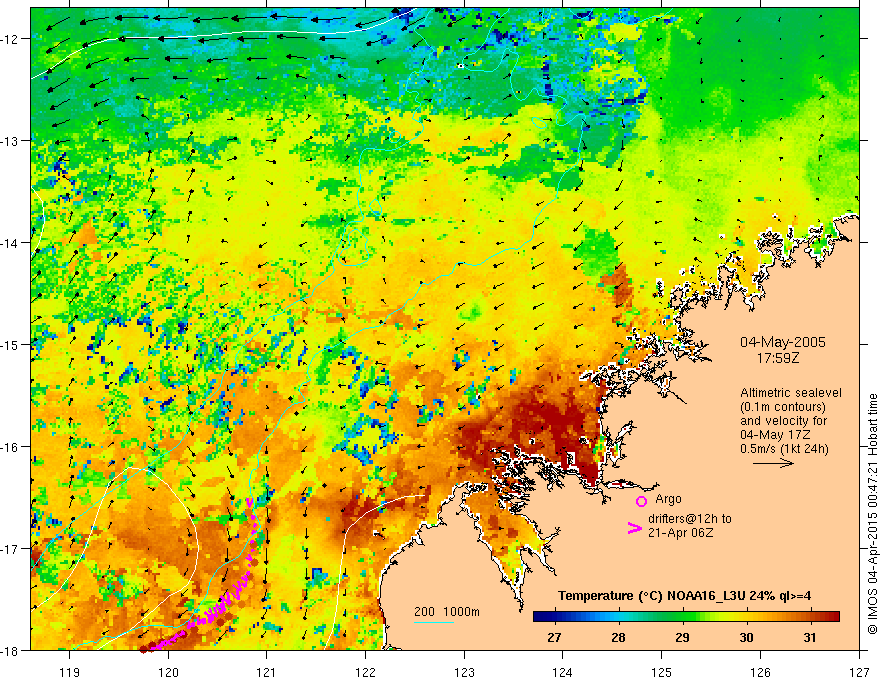Click the 'and velocity for' text line
Viewport: 880px width, 680px height.
tap(783, 421)
